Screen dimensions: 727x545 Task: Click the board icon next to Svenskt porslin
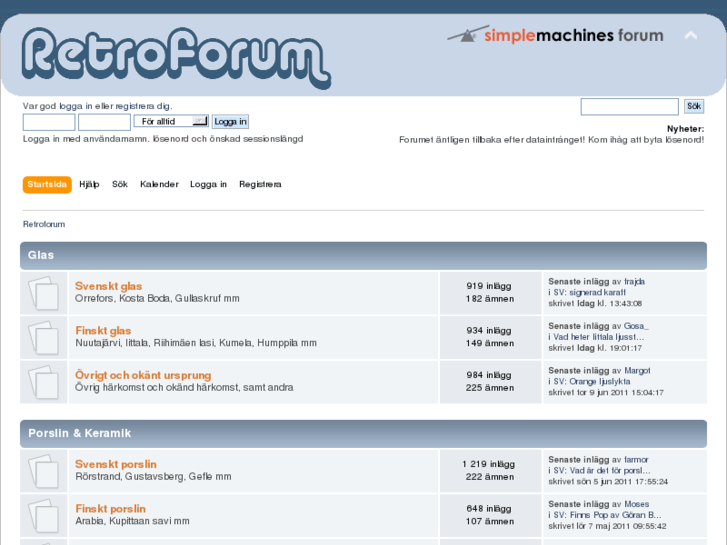[x=44, y=471]
